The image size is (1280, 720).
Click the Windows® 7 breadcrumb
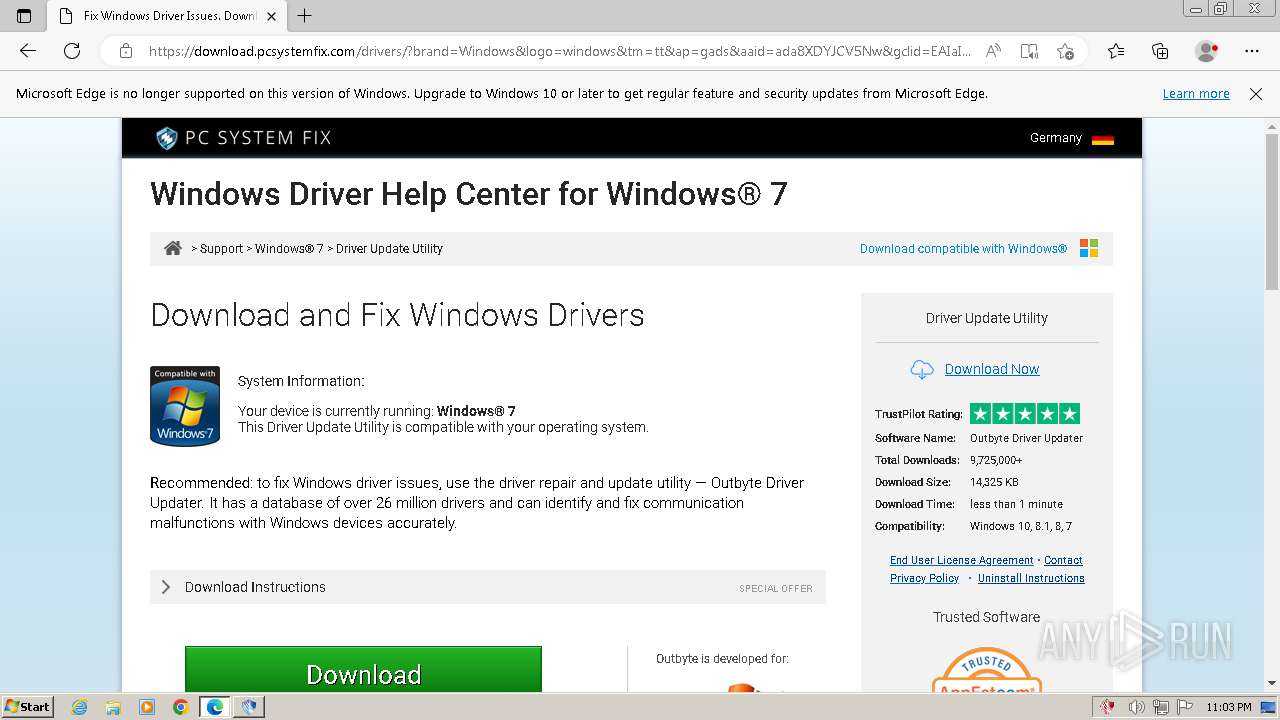pyautogui.click(x=289, y=249)
